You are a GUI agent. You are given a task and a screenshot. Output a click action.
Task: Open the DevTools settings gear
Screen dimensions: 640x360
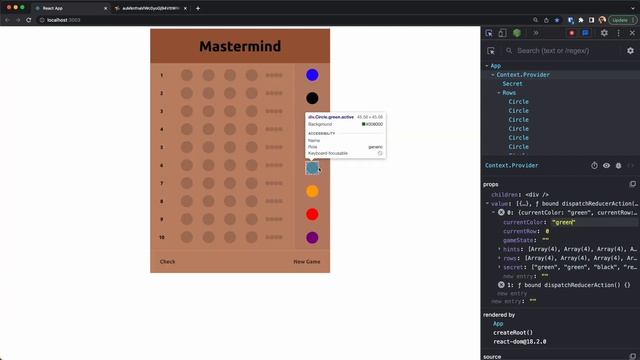pos(604,33)
